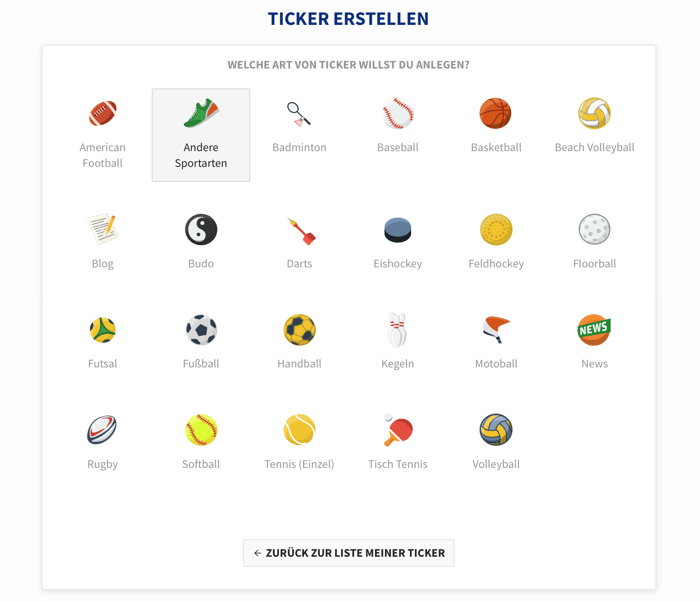The height and width of the screenshot is (602, 700).
Task: Choose the Badminton racket icon
Action: coord(299,114)
